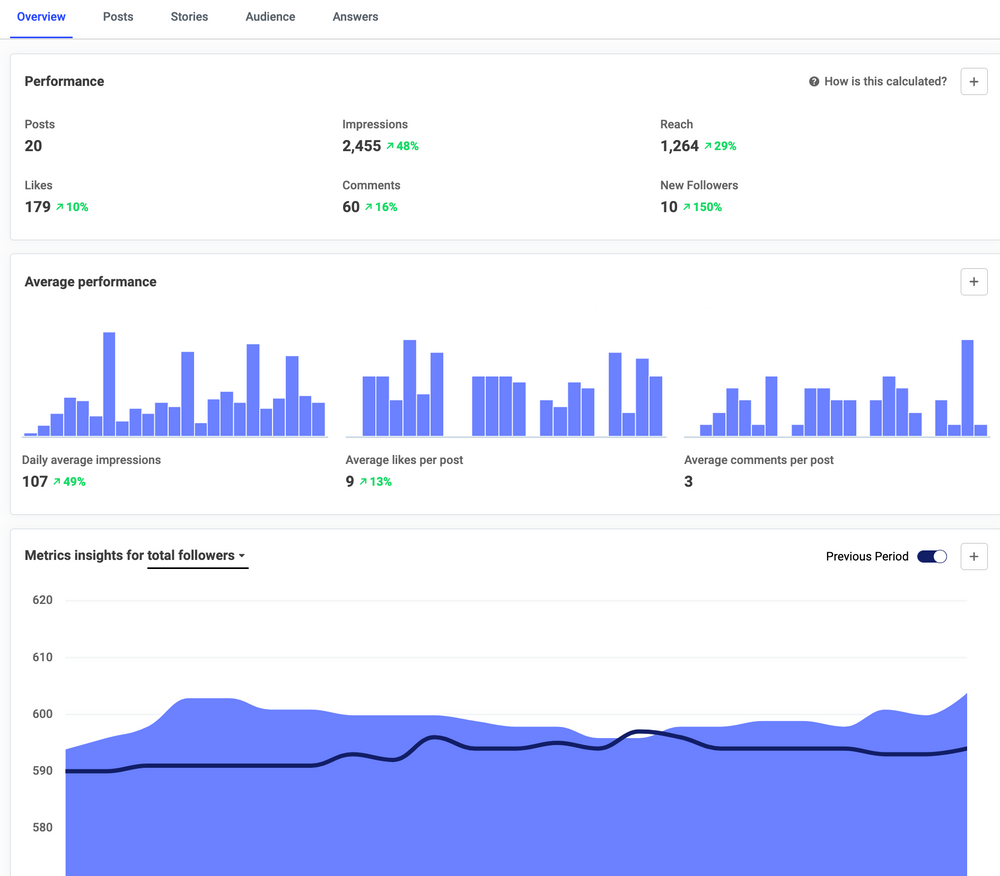The image size is (1000, 876).
Task: Click the 'How is this calculated?' link
Action: coord(884,81)
